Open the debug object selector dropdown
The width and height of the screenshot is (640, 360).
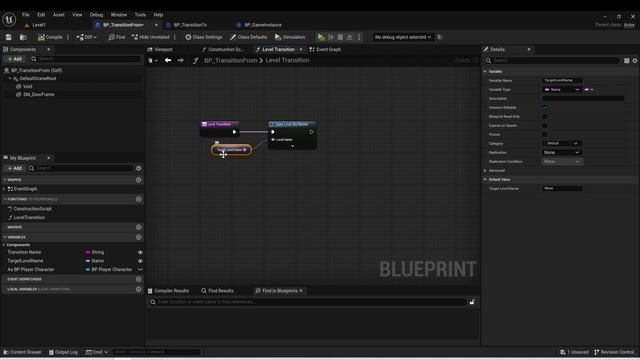402,37
